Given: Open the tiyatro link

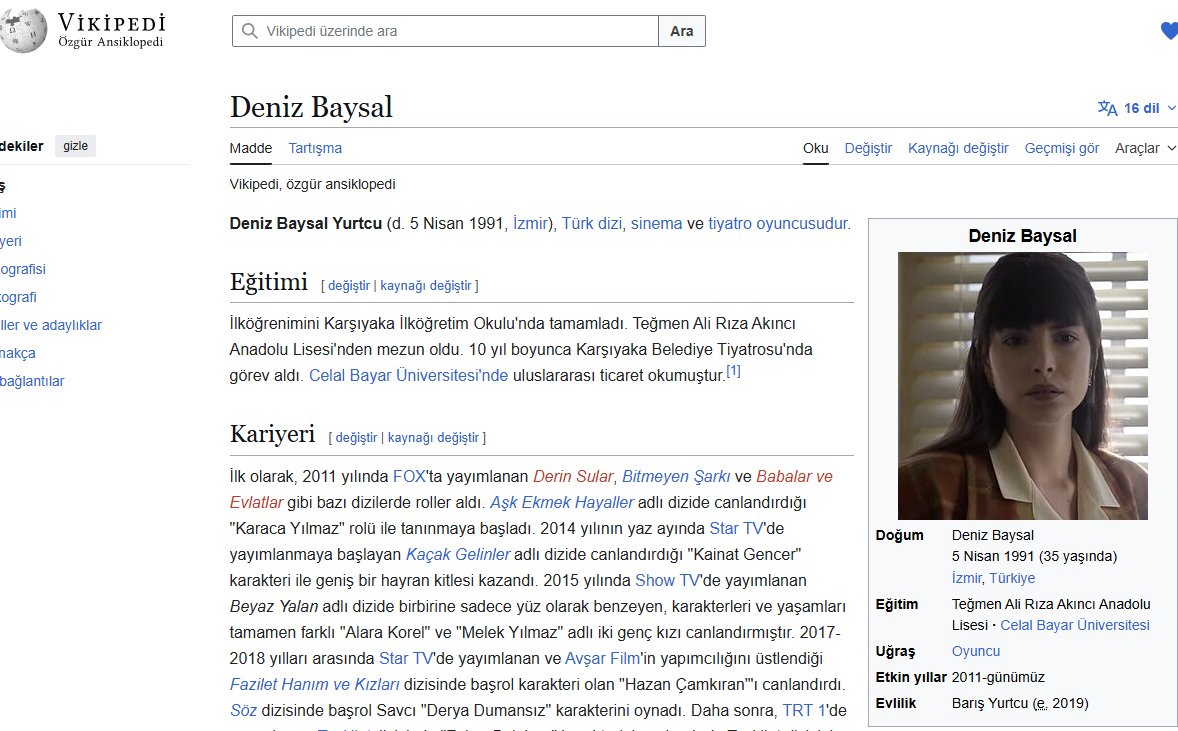Looking at the screenshot, I should point(729,223).
